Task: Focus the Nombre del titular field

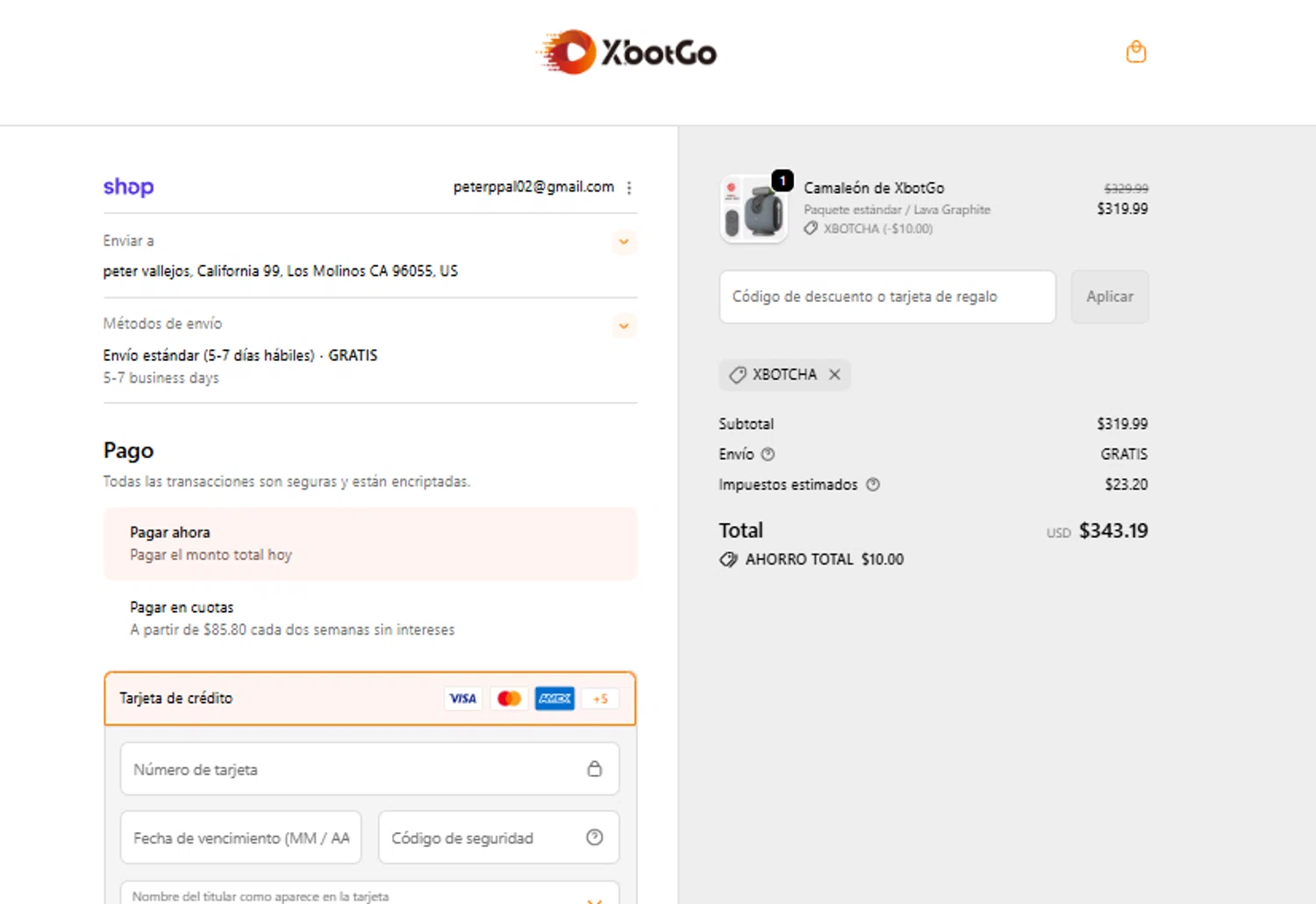Action: tap(370, 893)
